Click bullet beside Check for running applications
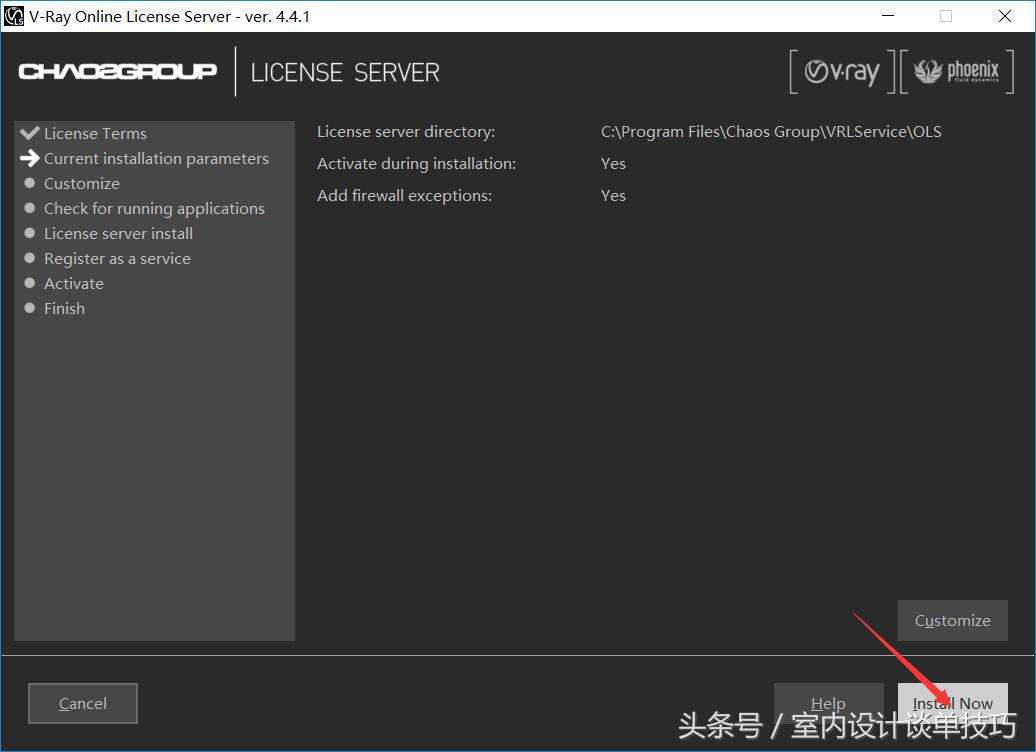The image size is (1036, 752). [30, 207]
